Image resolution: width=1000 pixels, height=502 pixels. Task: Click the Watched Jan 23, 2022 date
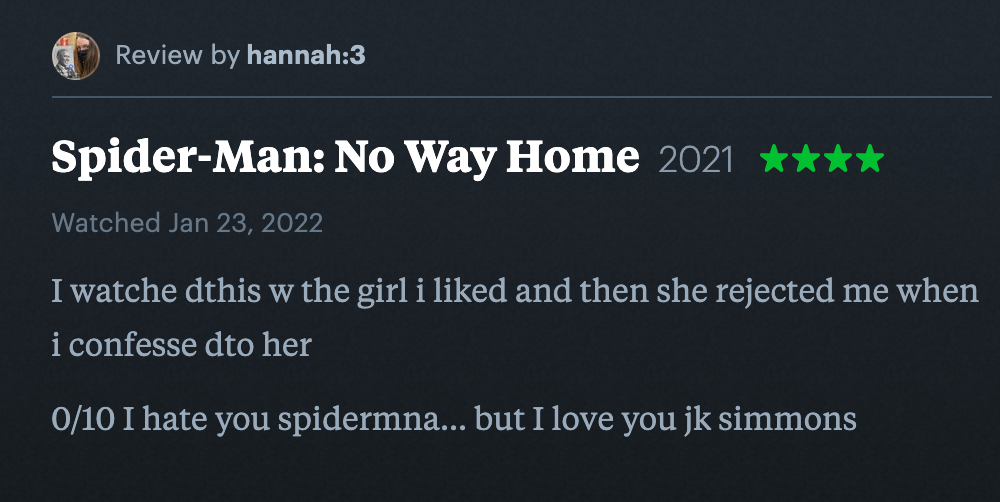pos(187,223)
